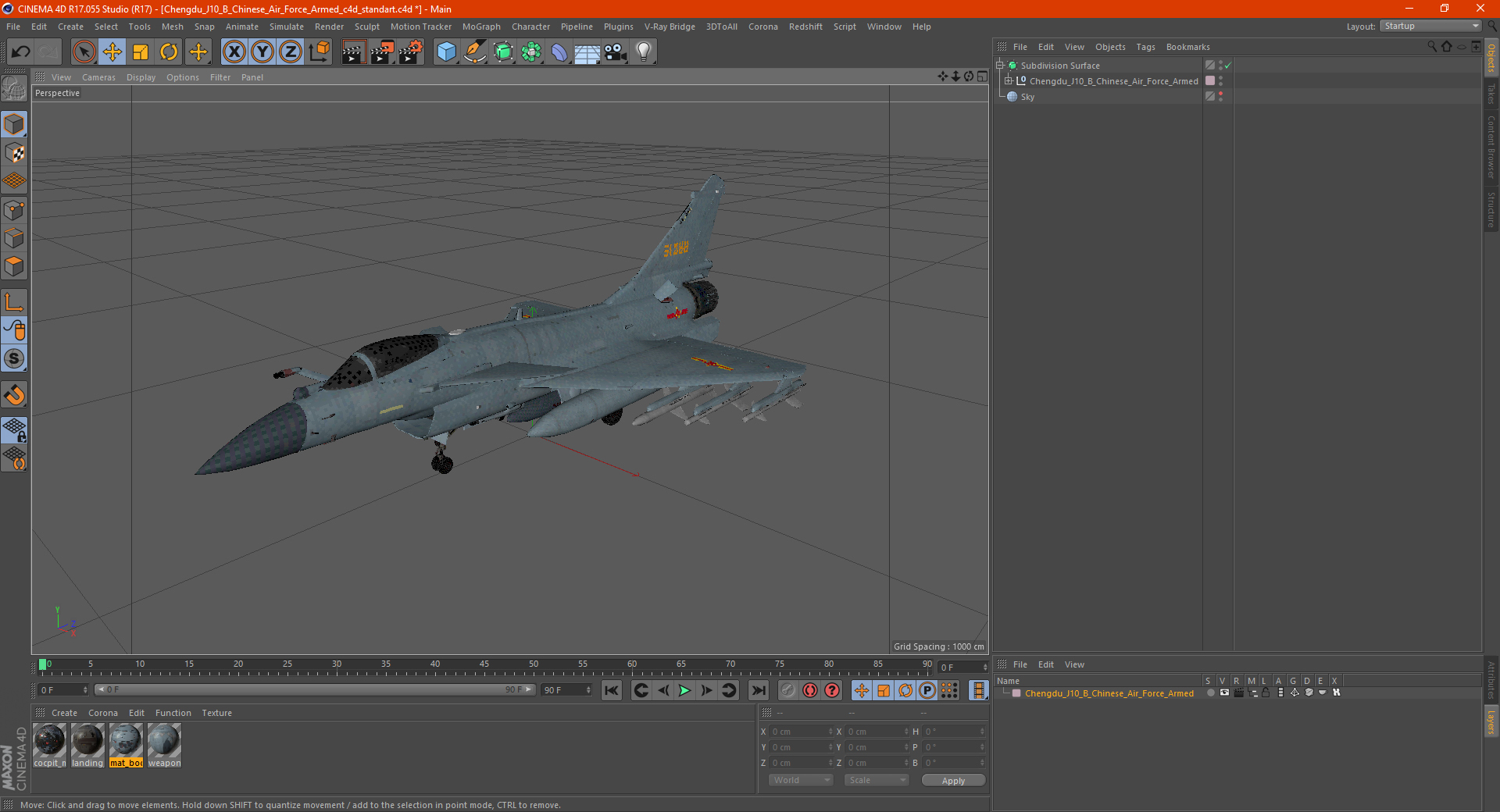Add a Light object bulb icon
The image size is (1500, 812).
(643, 52)
